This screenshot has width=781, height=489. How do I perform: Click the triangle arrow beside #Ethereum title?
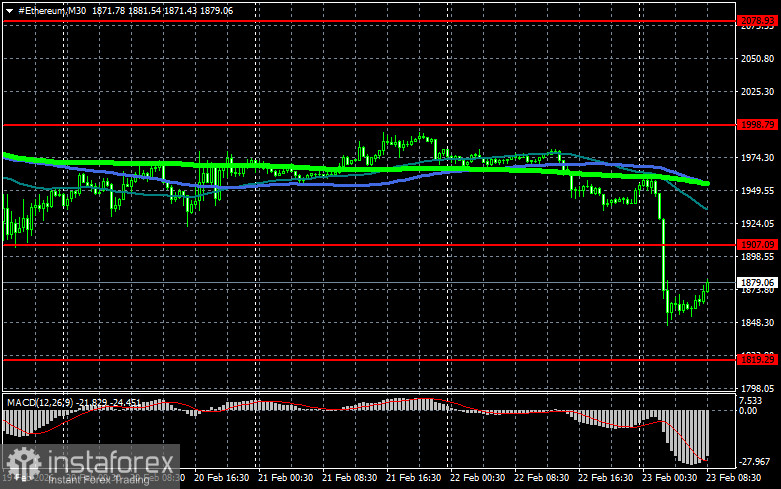click(x=9, y=9)
